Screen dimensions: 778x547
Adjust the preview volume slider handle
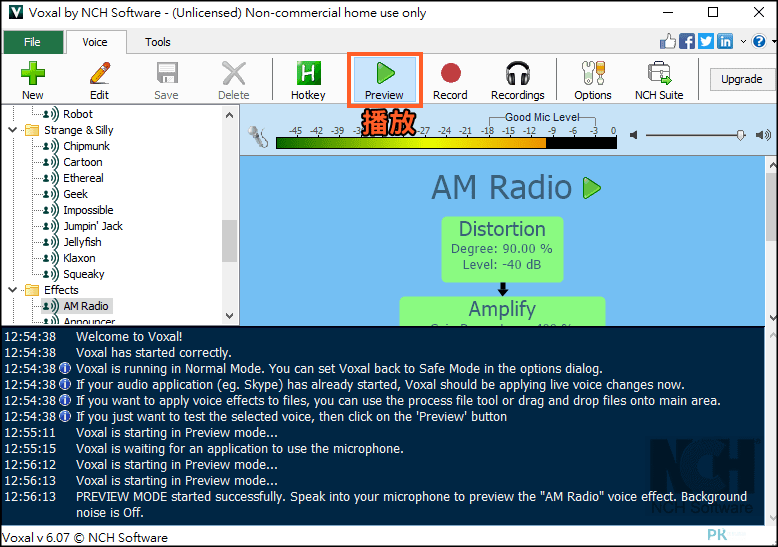740,135
